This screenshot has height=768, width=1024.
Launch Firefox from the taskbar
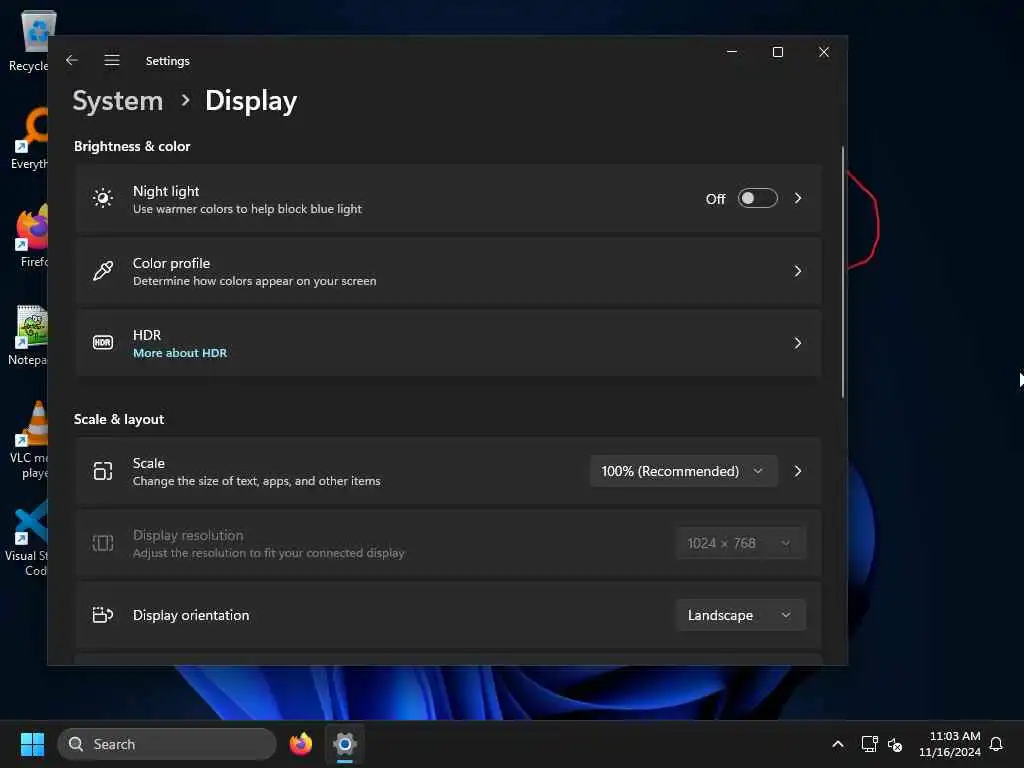[x=300, y=744]
